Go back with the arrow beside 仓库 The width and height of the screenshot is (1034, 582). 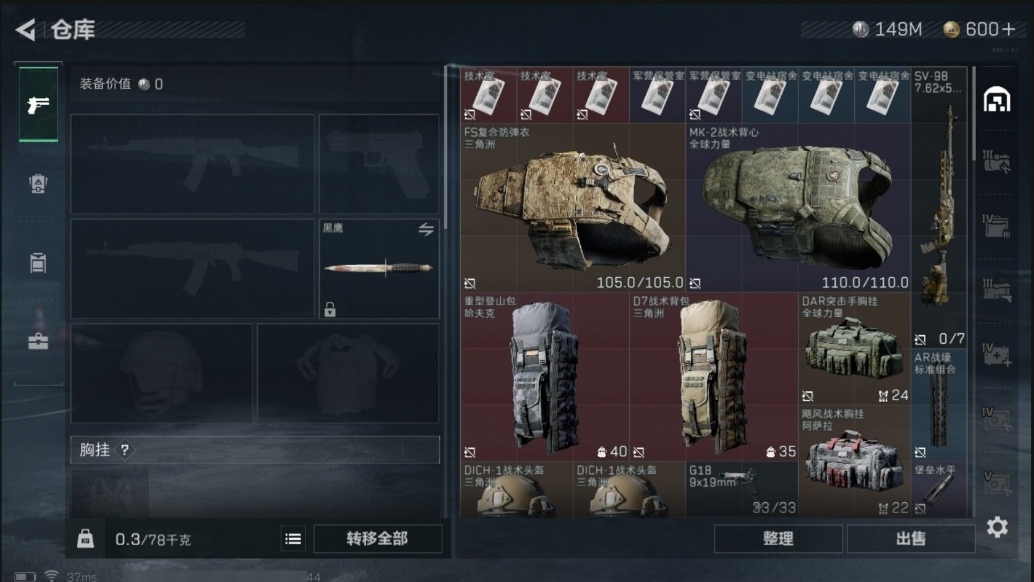tap(25, 30)
